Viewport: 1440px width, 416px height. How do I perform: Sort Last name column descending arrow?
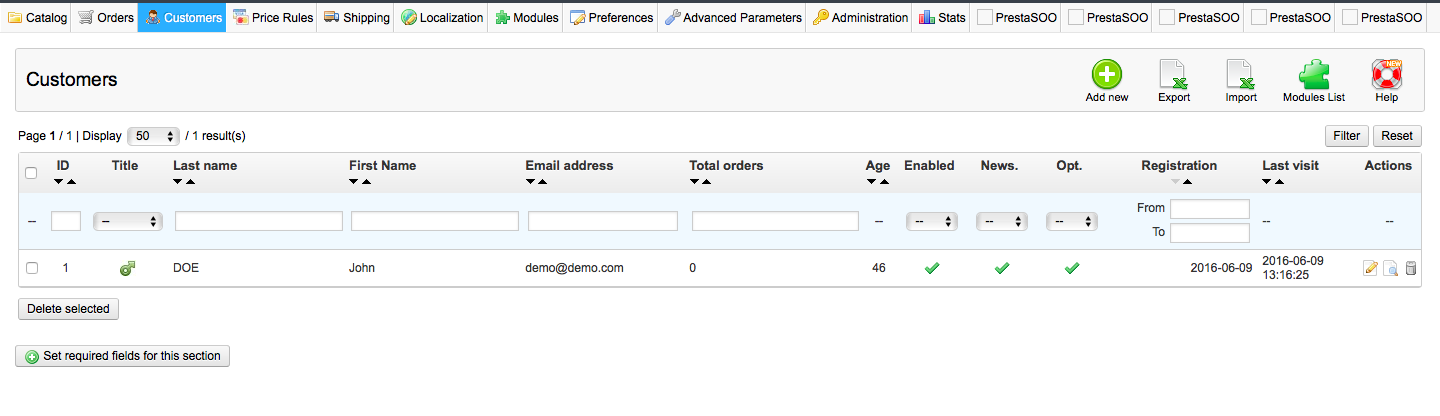178,182
